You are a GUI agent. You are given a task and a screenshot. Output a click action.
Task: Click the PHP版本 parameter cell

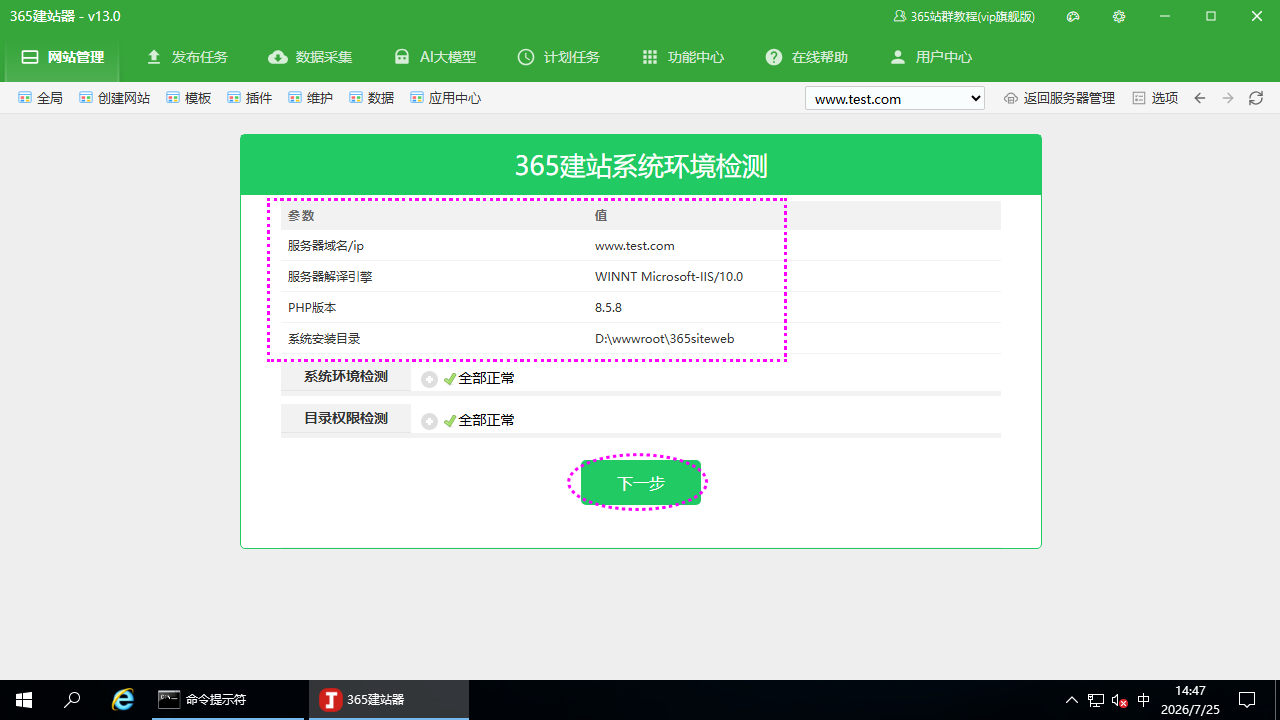pos(312,308)
